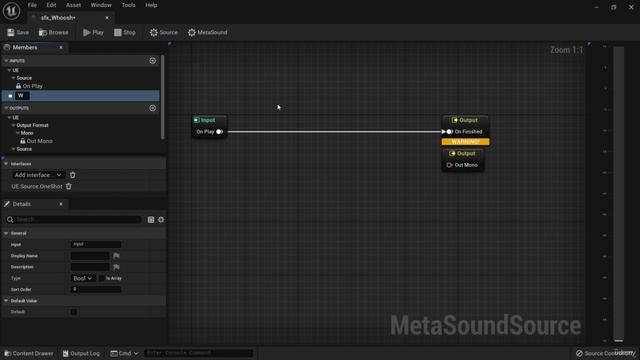640x360 pixels.
Task: Click the Out Mono audio input pin
Action: click(x=449, y=165)
